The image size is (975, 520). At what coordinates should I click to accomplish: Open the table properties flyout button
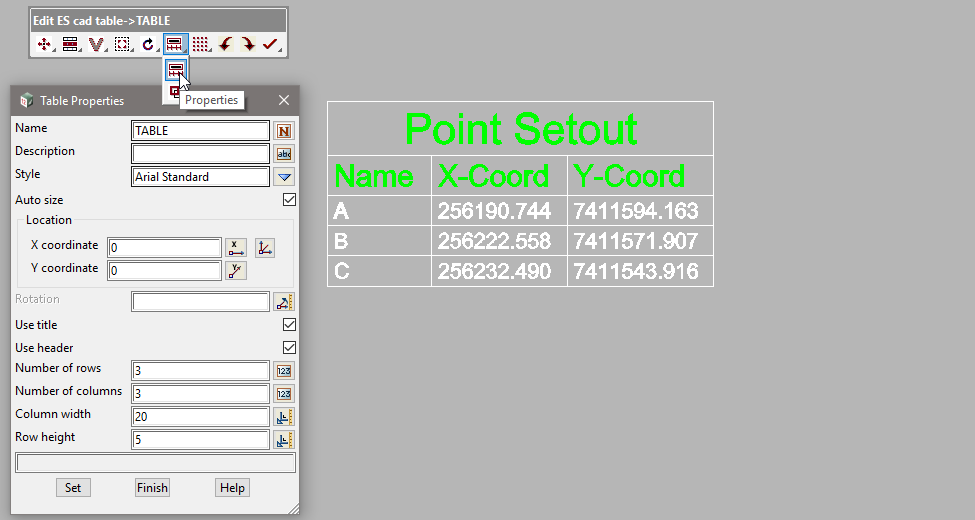point(175,44)
